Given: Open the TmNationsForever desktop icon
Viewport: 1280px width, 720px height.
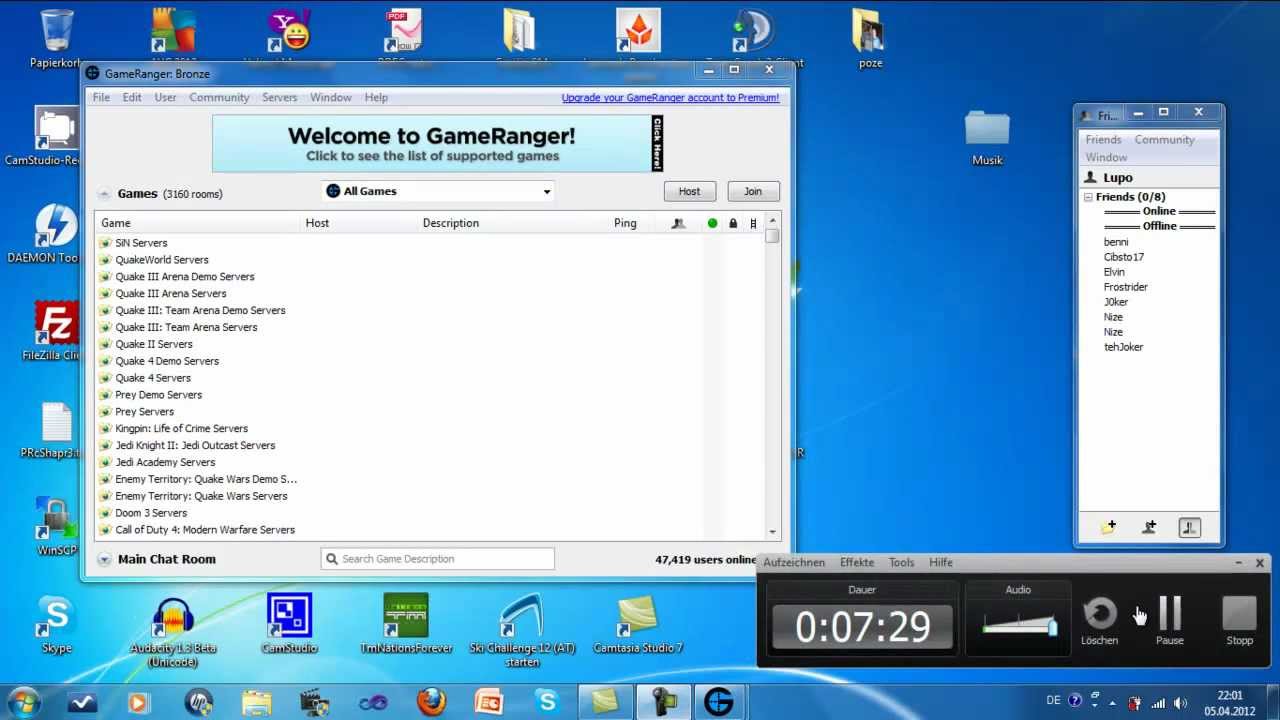Looking at the screenshot, I should coord(406,625).
